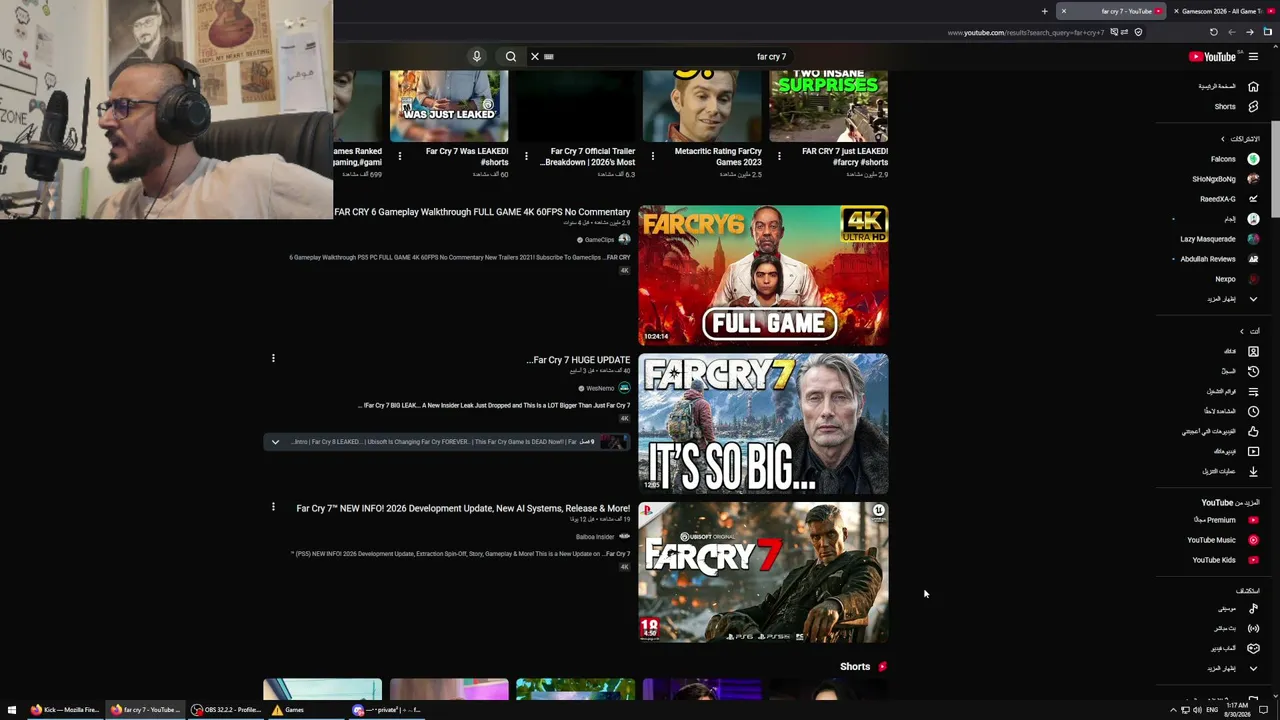
Task: Go forward with the browser forward arrow
Action: click(x=1232, y=32)
